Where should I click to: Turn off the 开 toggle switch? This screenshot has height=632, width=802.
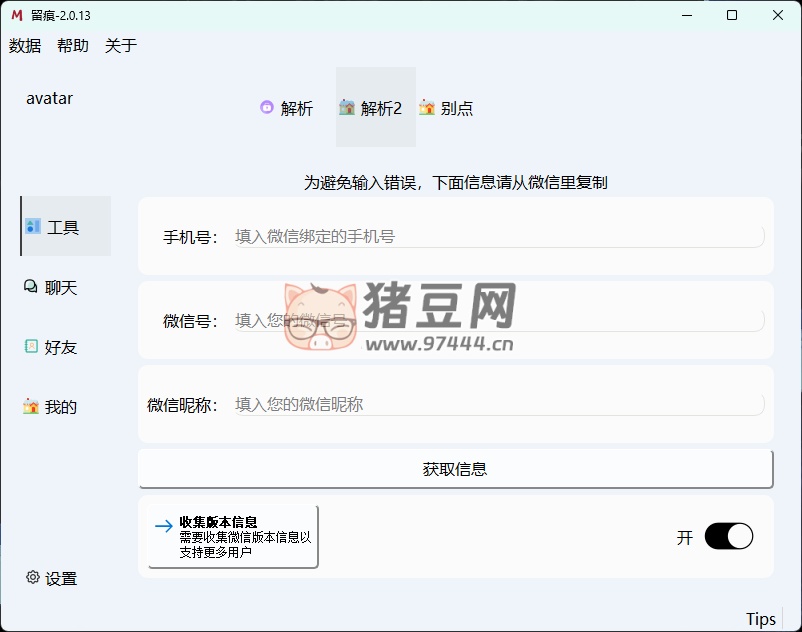pyautogui.click(x=728, y=537)
